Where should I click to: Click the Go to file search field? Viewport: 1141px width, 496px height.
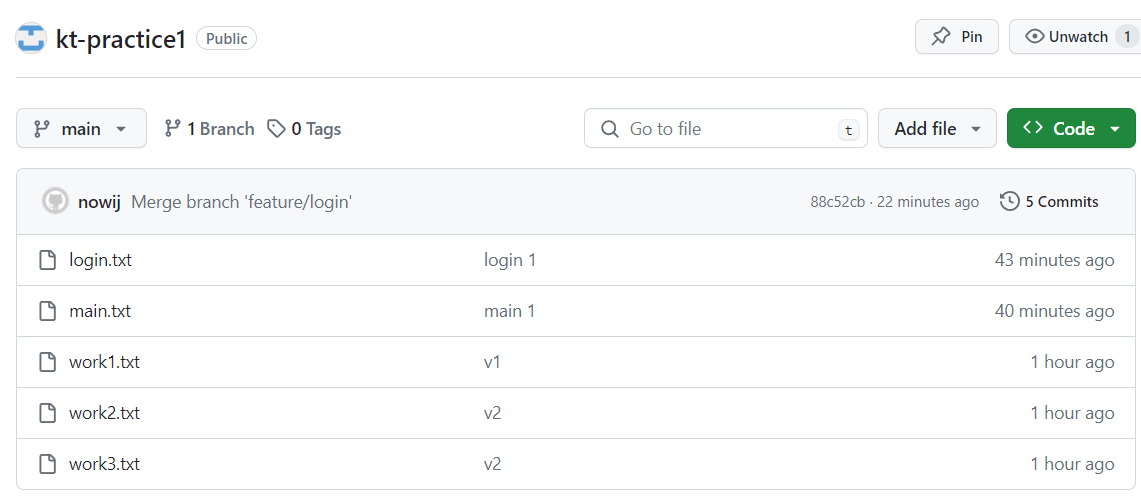coord(725,128)
